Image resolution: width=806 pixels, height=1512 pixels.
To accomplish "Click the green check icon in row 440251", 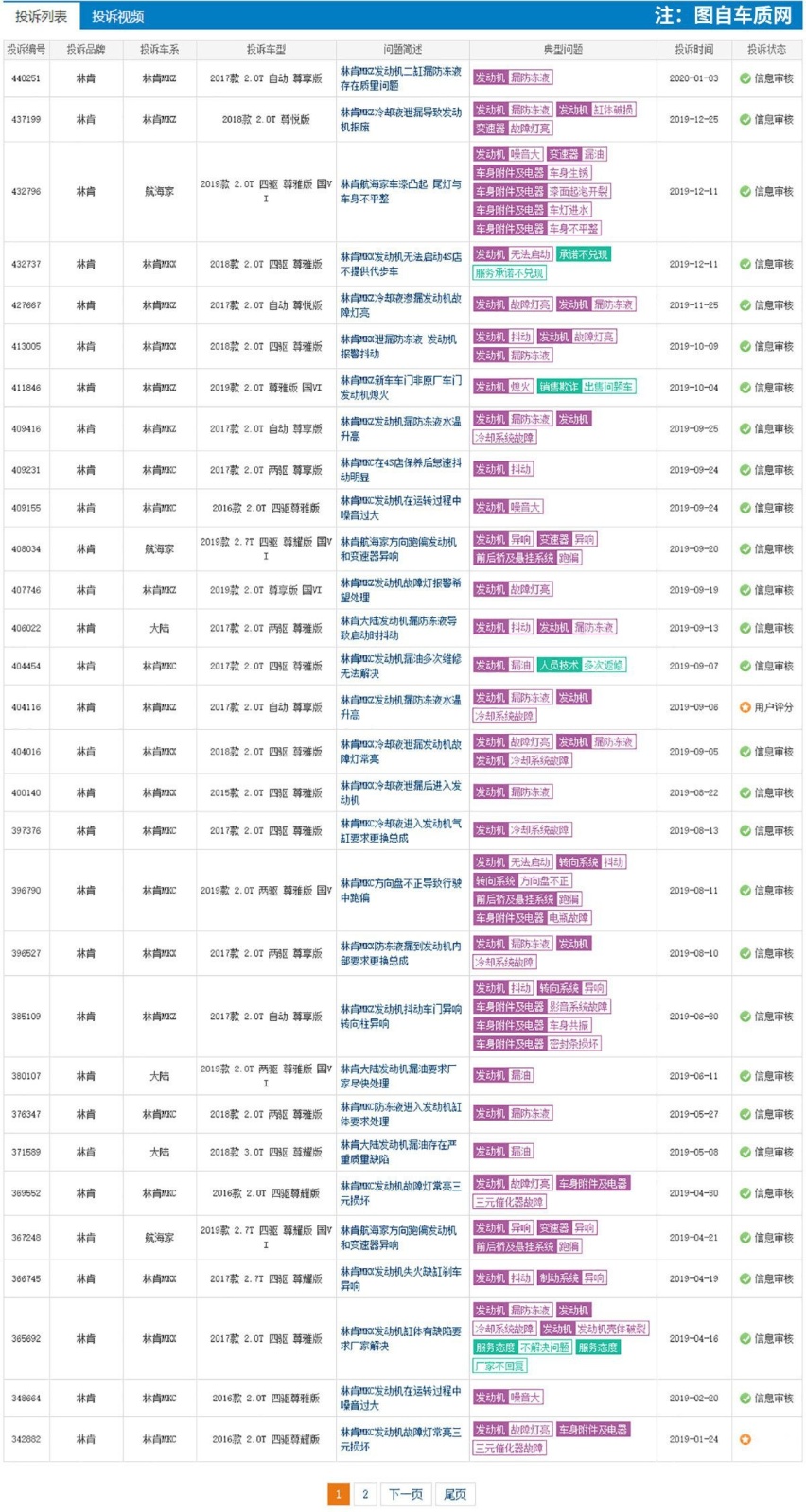I will click(745, 78).
